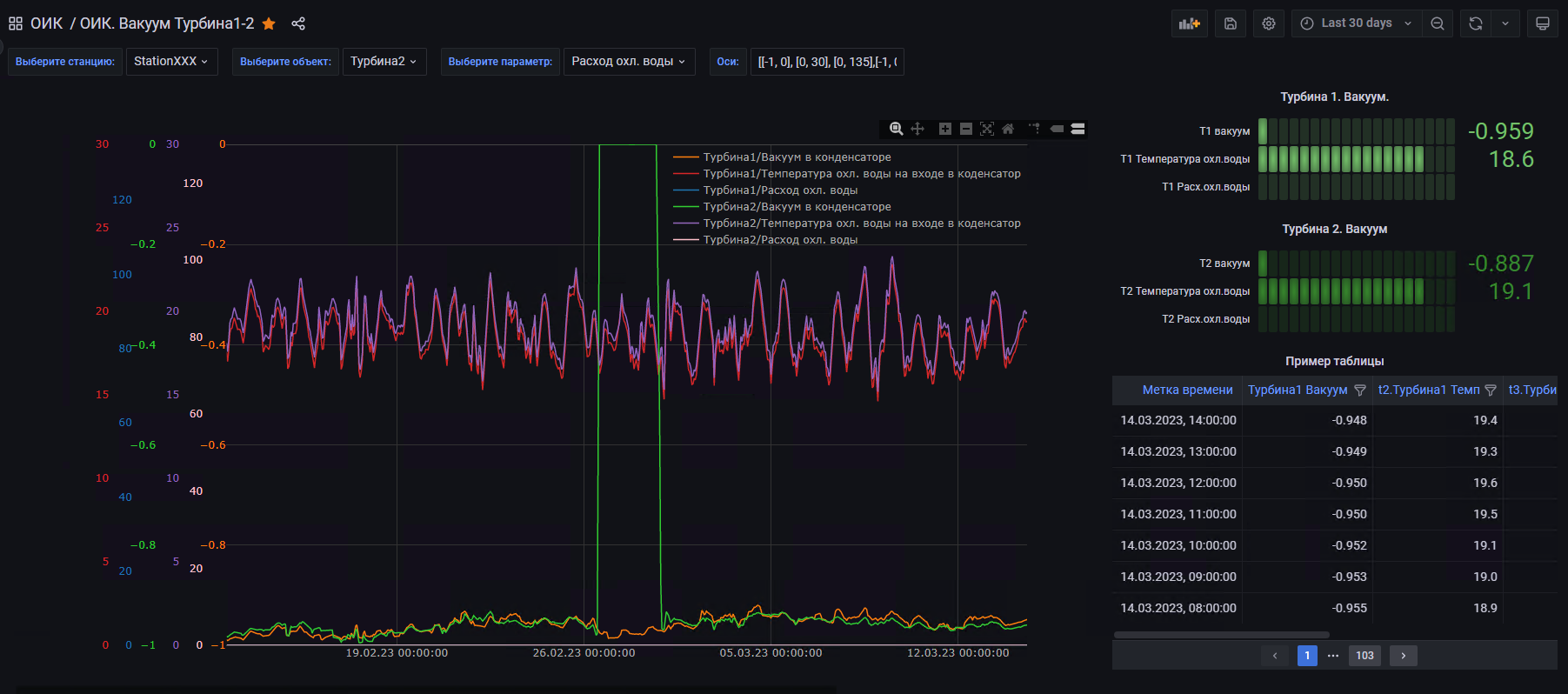Viewport: 1568px width, 694px height.
Task: Save the dashboard with the disk icon
Action: [x=1230, y=23]
